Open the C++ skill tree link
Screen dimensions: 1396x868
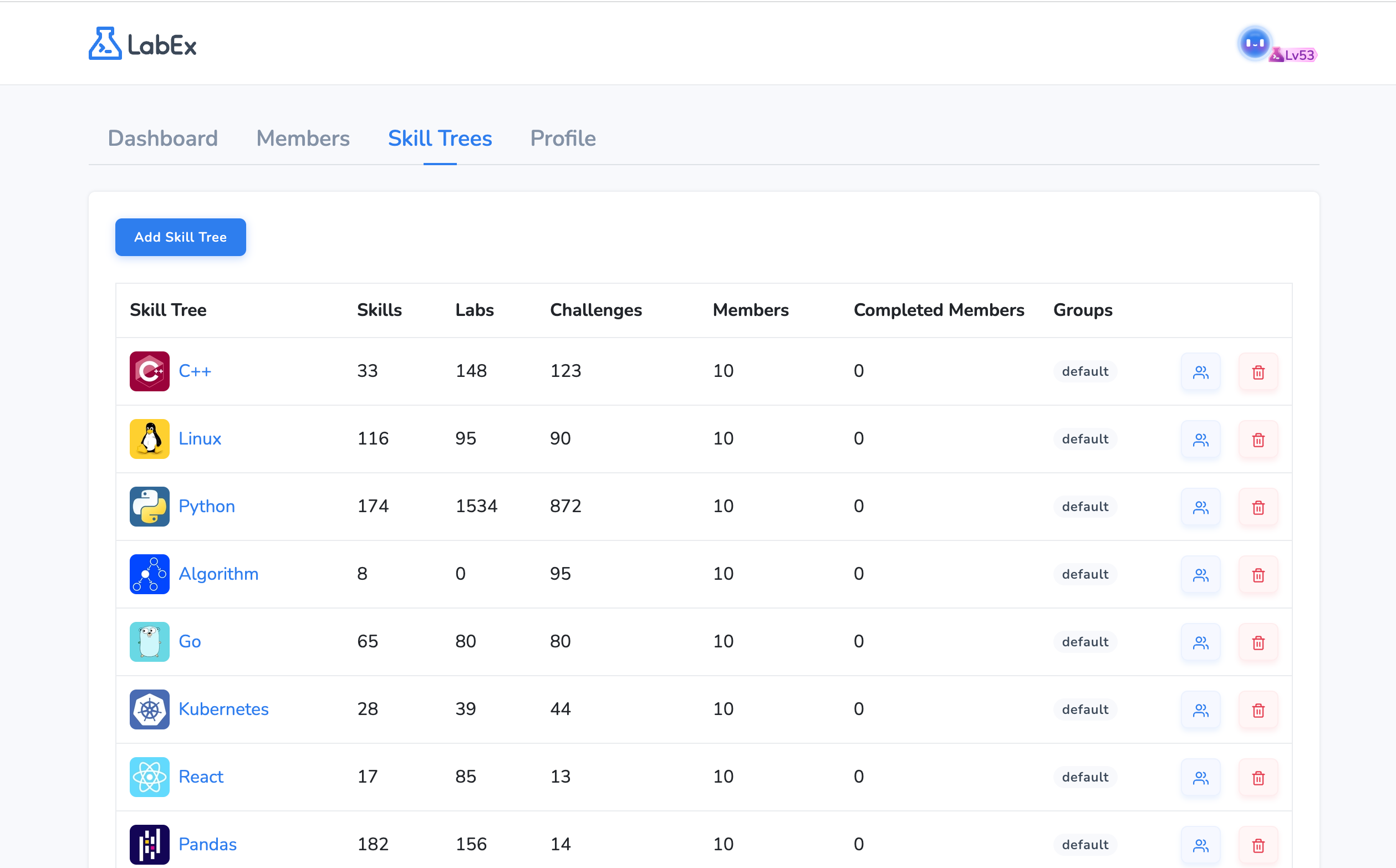coord(195,371)
